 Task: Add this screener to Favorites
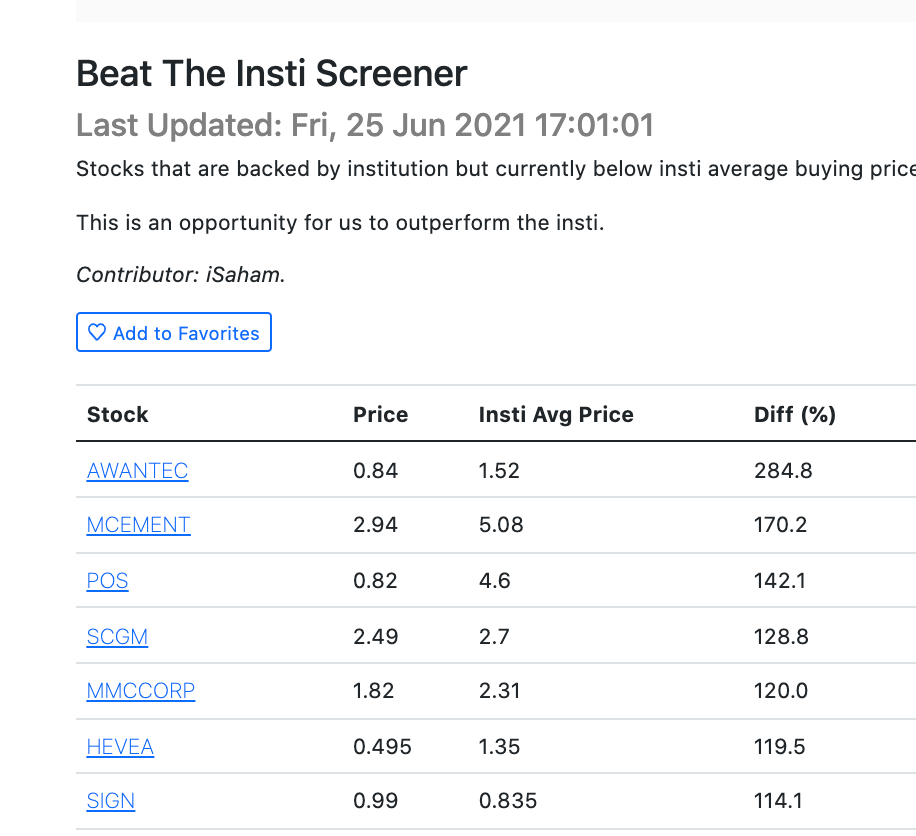(x=174, y=332)
